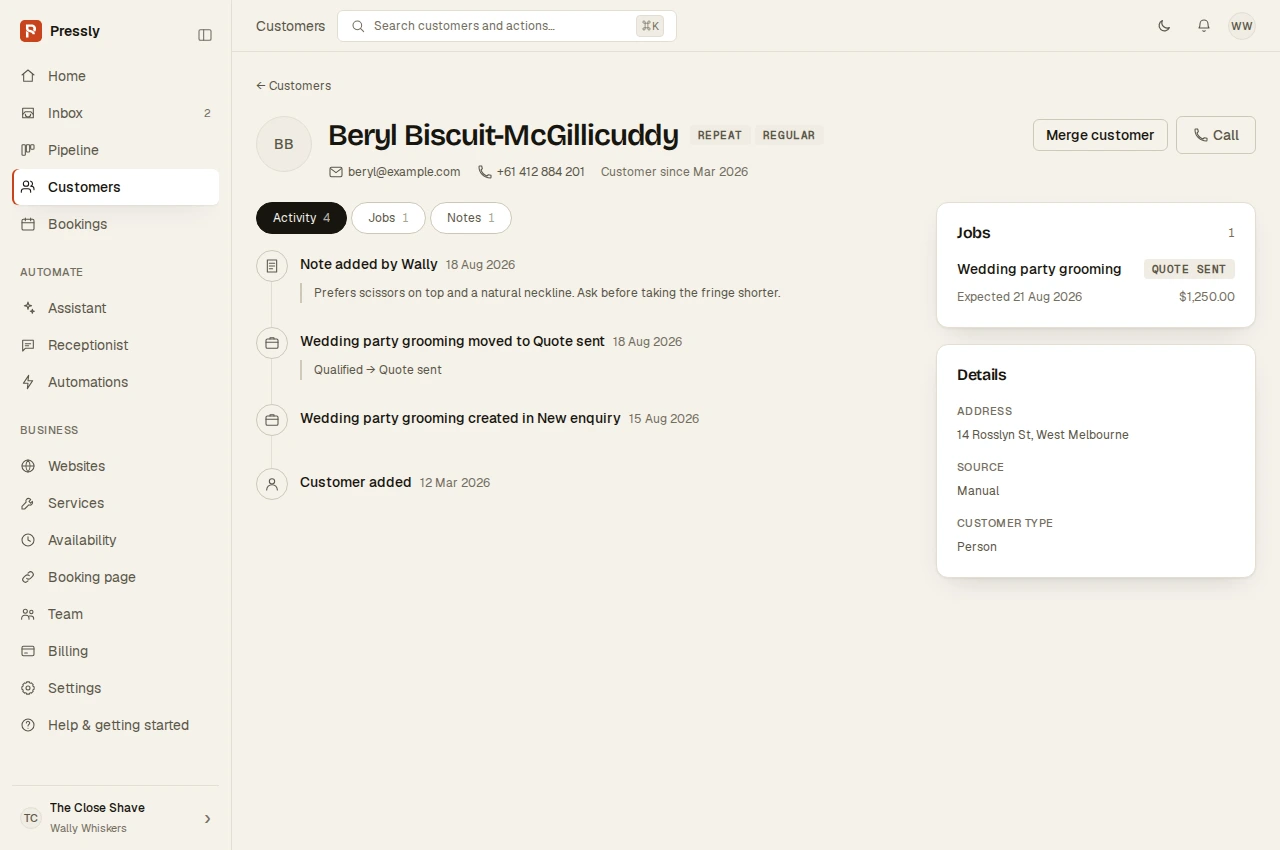This screenshot has height=850, width=1280.
Task: Click the Merge customer button
Action: click(1100, 135)
